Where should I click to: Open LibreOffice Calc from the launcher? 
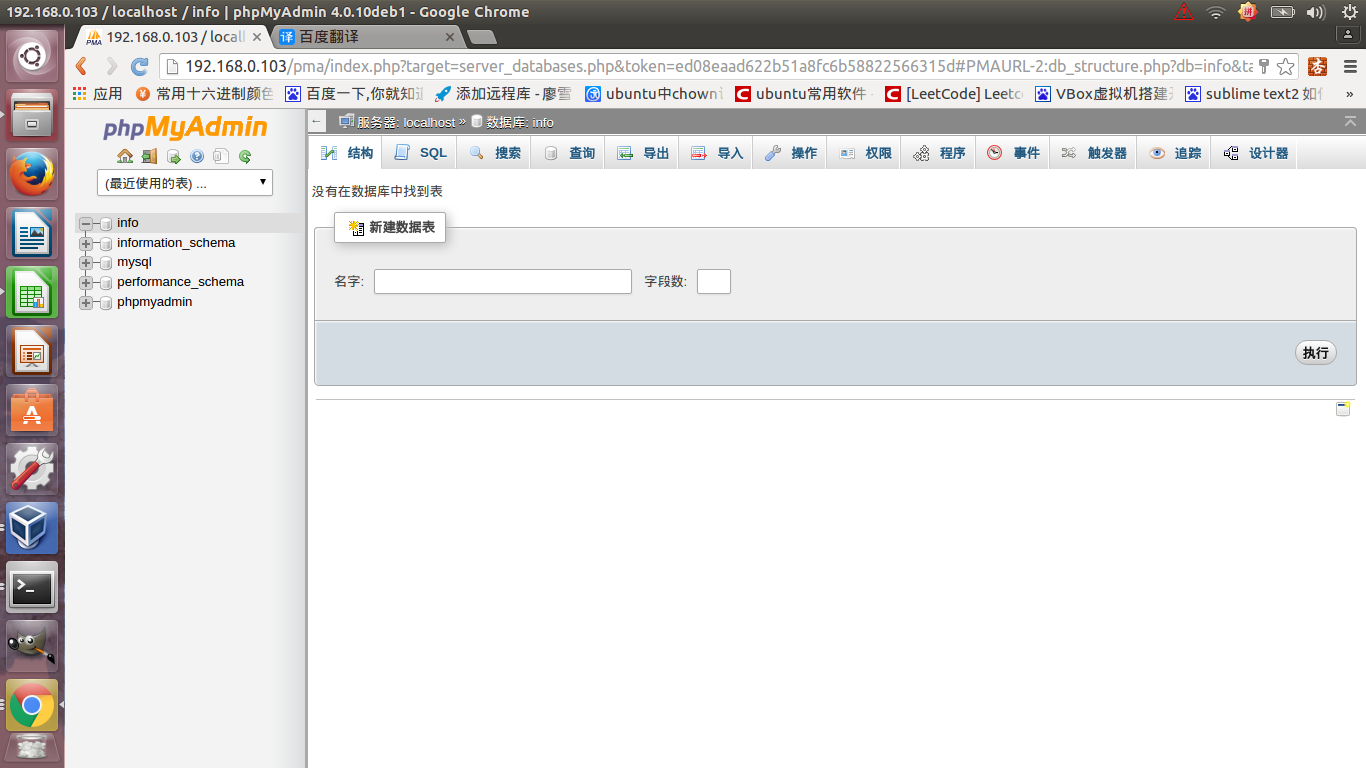33,293
